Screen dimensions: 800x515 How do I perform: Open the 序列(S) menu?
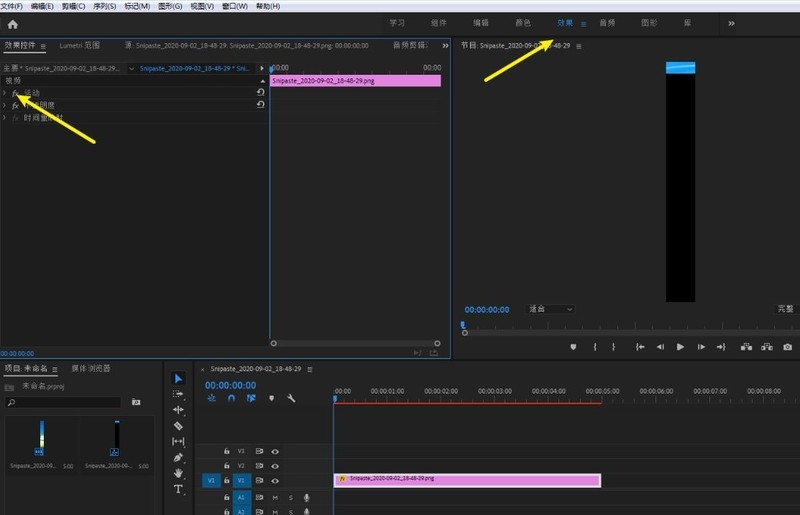tap(105, 6)
